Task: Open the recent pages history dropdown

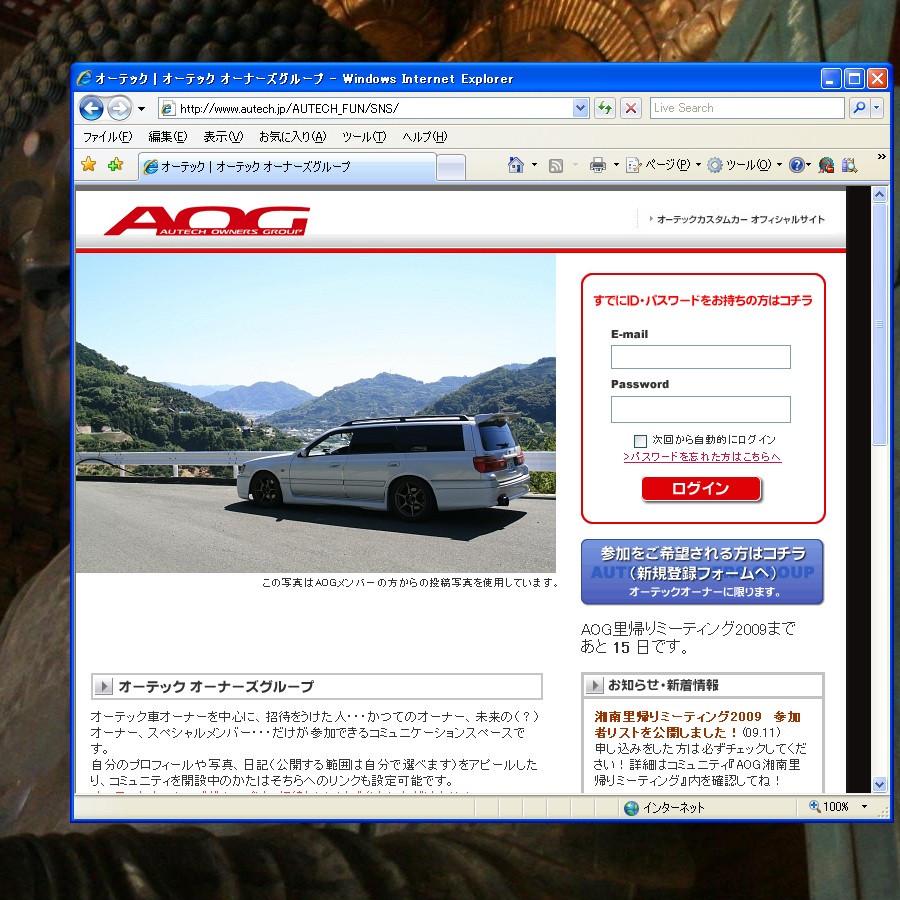Action: 141,108
